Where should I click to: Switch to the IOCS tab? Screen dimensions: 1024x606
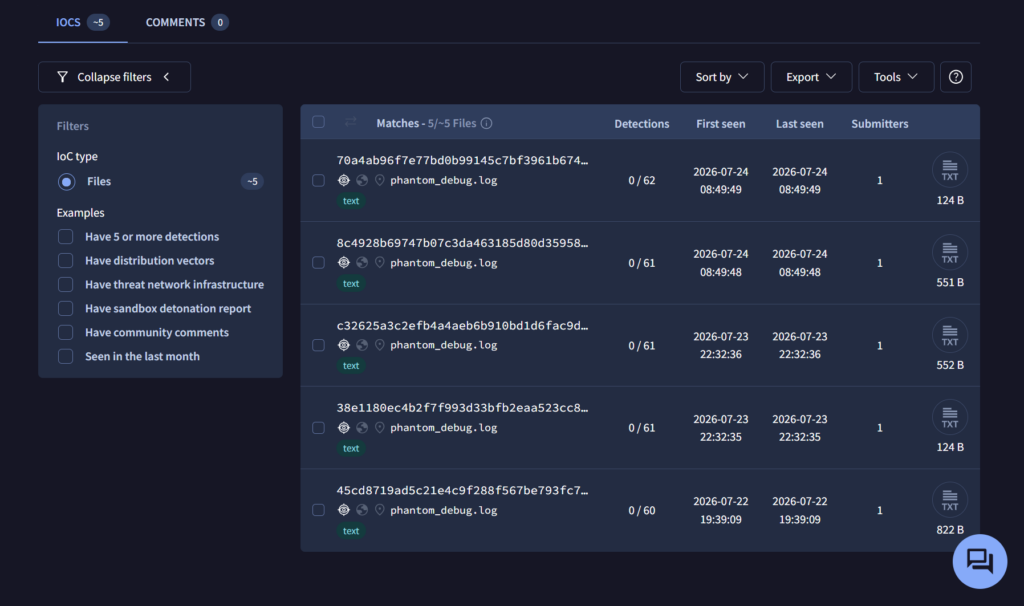[82, 22]
